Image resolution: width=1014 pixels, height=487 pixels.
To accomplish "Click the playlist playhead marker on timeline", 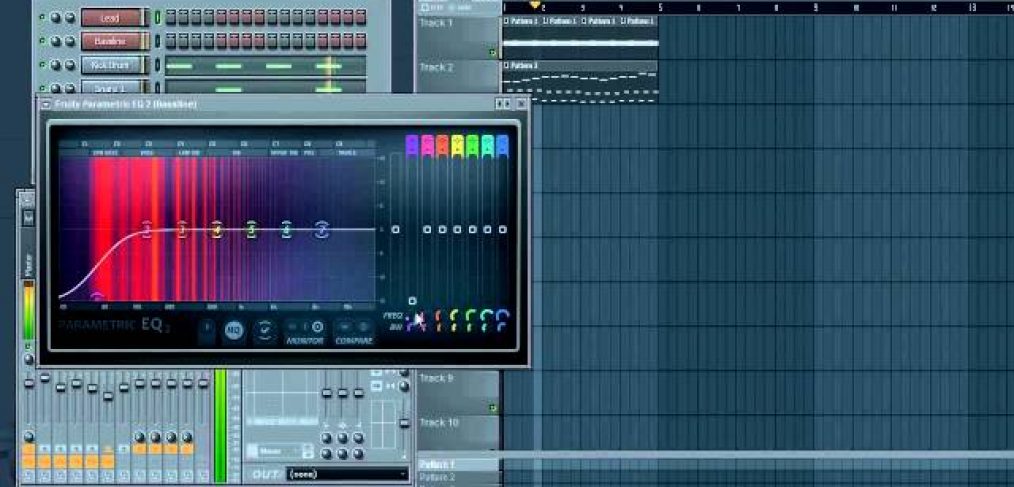I will [535, 5].
